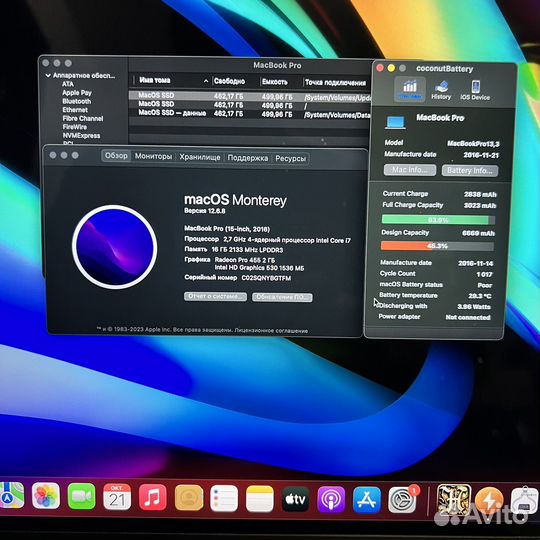Launch Apple TV from the Dock

295,499
